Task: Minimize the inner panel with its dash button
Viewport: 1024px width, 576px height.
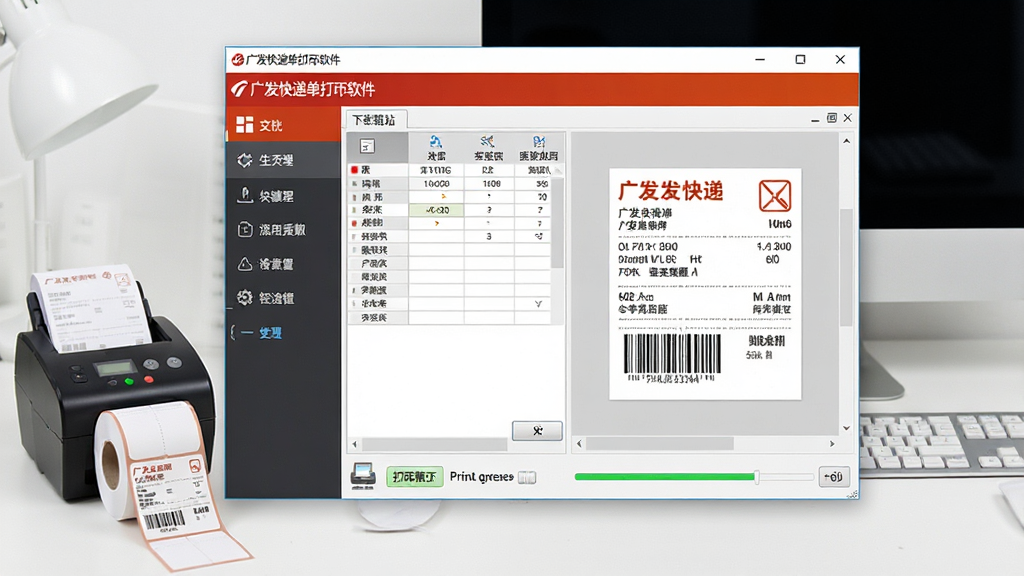Action: pos(815,120)
